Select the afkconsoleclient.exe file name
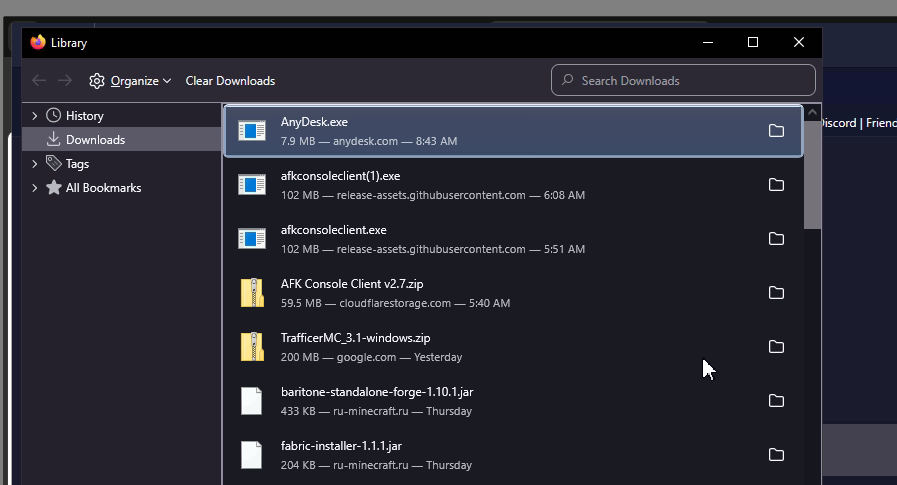The height and width of the screenshot is (485, 897). [334, 230]
